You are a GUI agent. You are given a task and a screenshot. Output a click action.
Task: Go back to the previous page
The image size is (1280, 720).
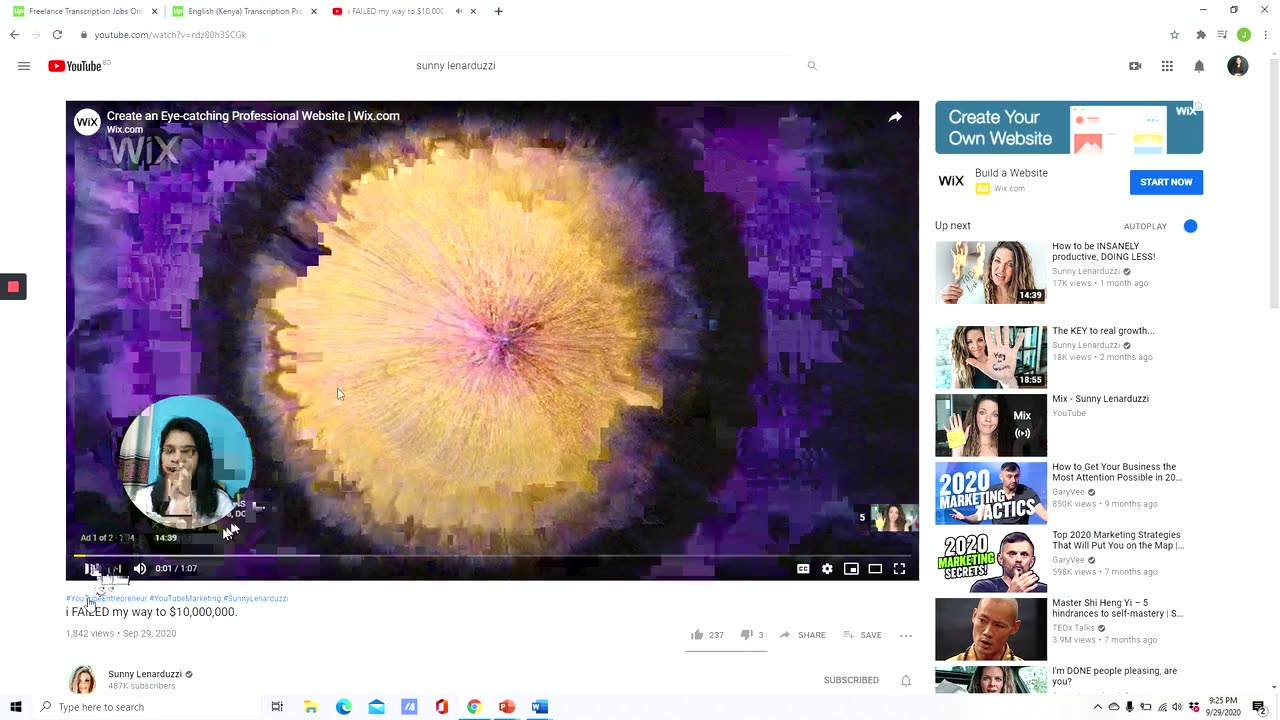14,35
